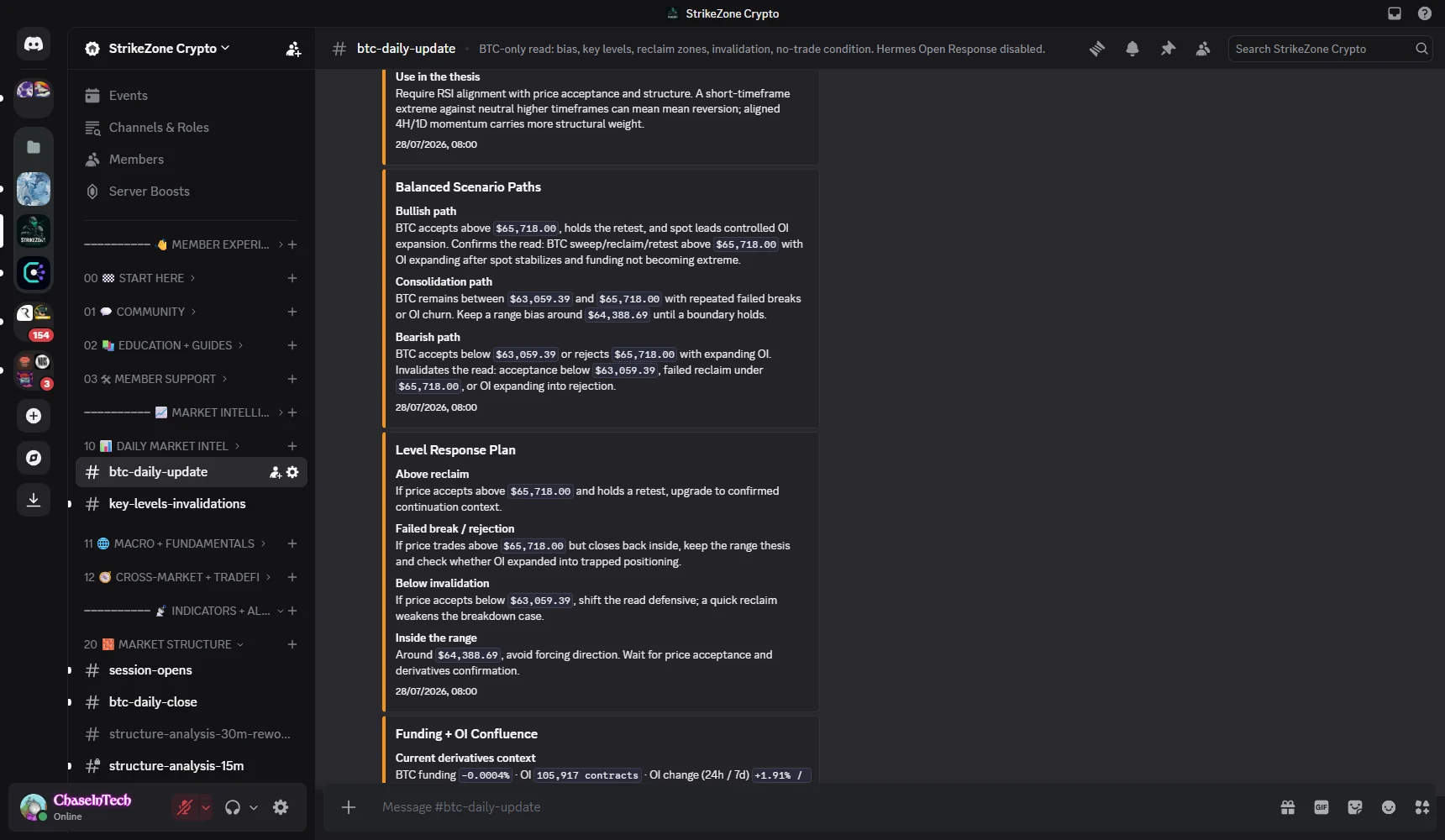Open the Discover servers compass icon
Image resolution: width=1445 pixels, height=840 pixels.
pyautogui.click(x=34, y=458)
